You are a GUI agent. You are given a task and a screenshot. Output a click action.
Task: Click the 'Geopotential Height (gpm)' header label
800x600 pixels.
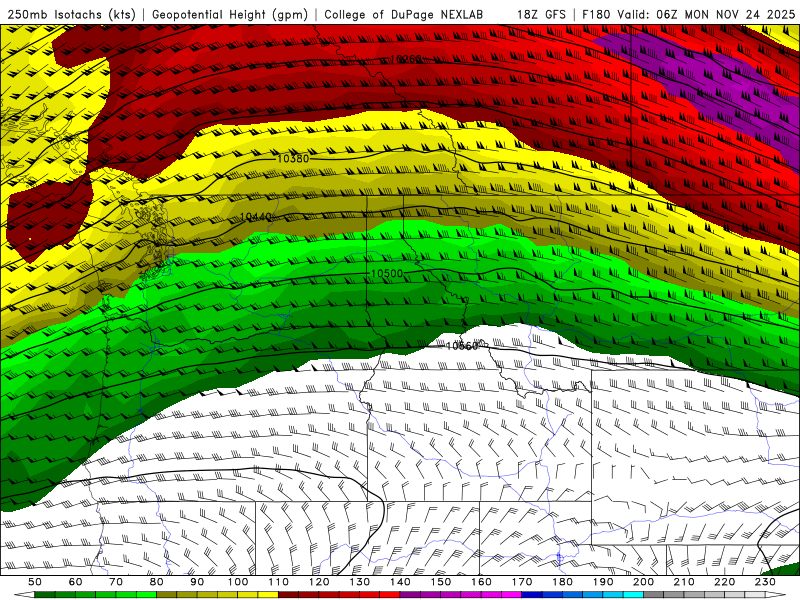(x=230, y=15)
